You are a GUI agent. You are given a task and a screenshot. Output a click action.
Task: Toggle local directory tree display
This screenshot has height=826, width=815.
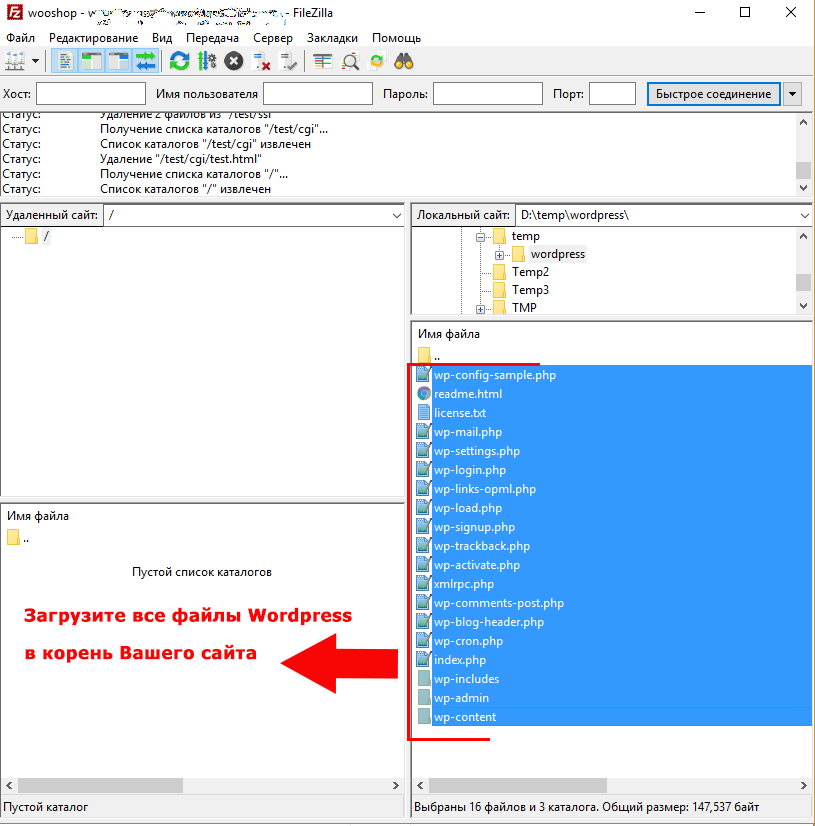click(x=91, y=62)
